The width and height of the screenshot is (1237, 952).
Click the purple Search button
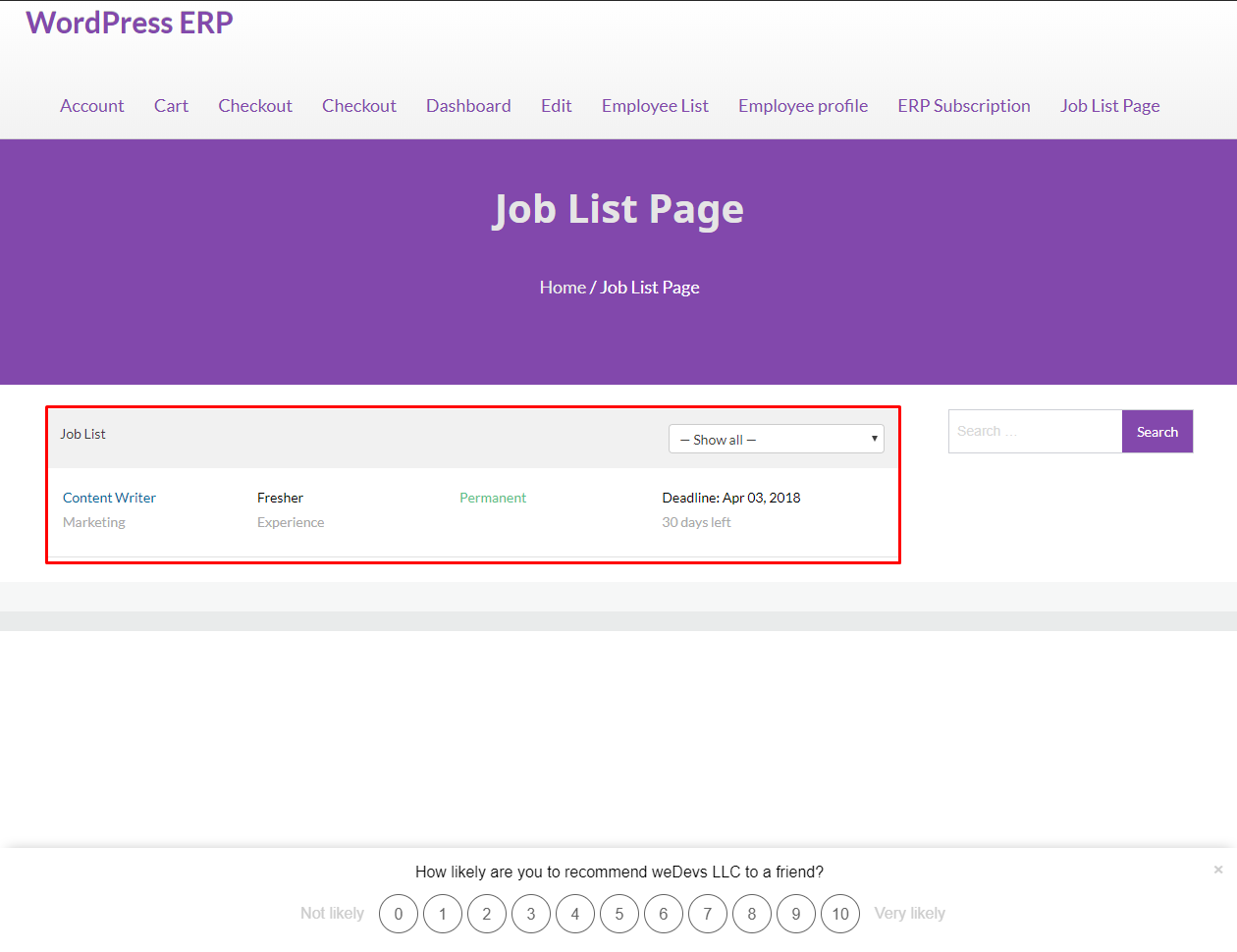pyautogui.click(x=1157, y=432)
